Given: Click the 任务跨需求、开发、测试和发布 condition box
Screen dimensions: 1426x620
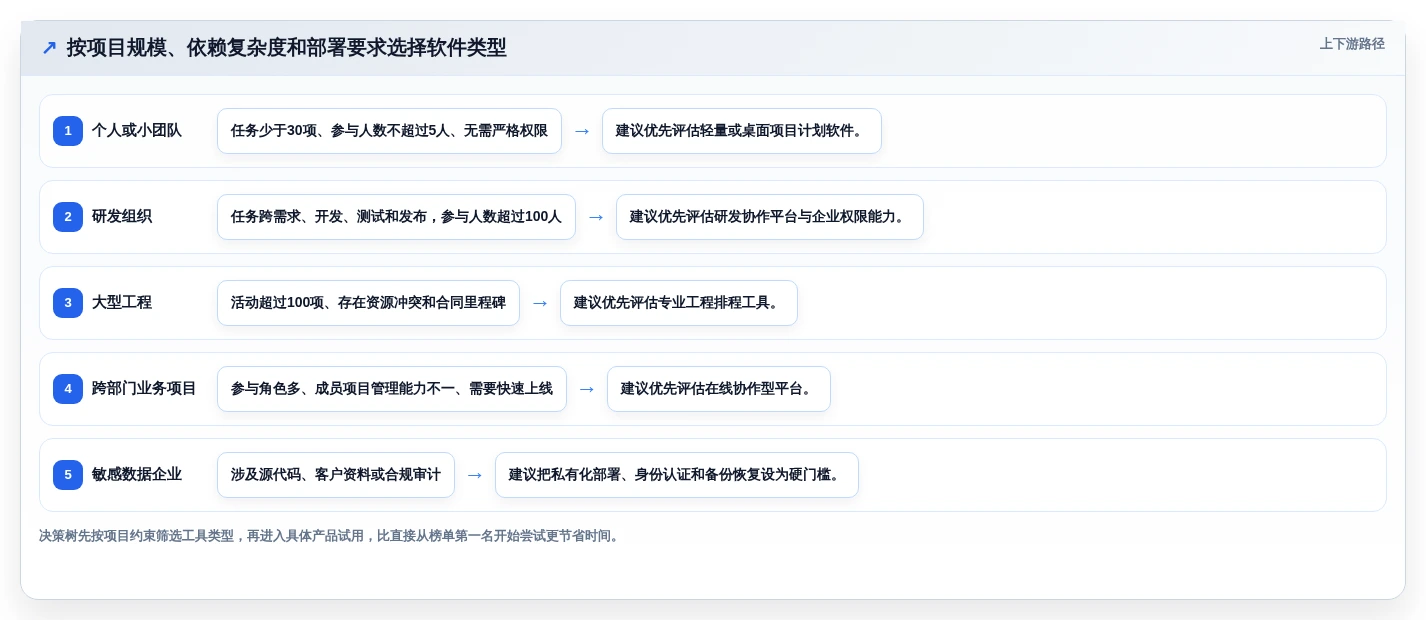Looking at the screenshot, I should (x=396, y=217).
